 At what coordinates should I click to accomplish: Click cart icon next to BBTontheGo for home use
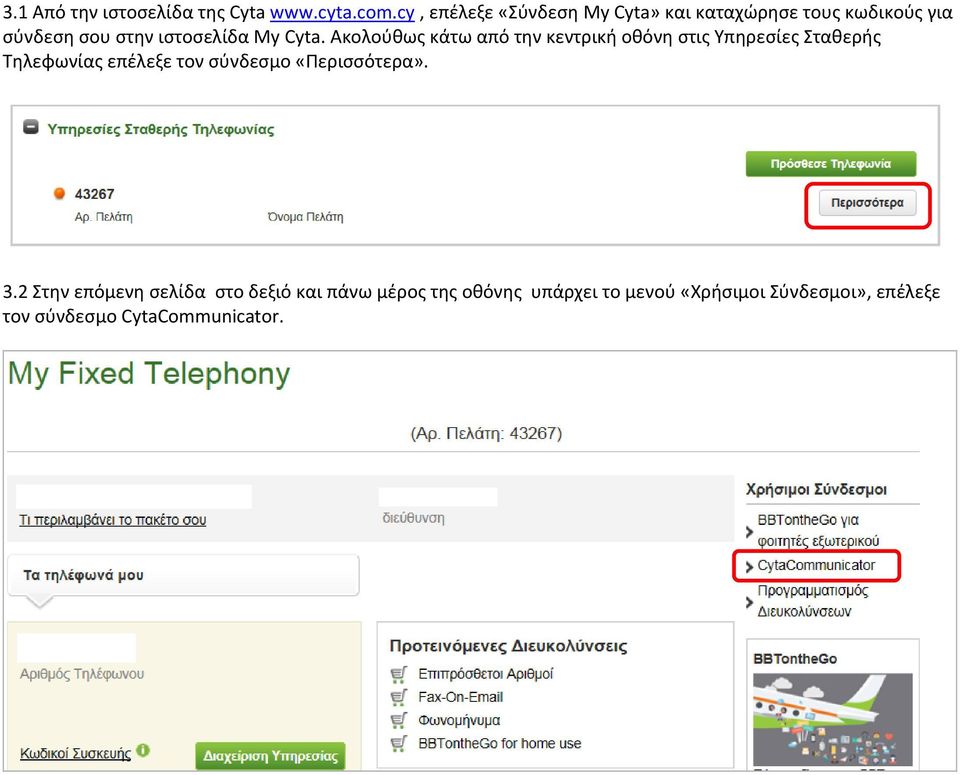coord(399,744)
